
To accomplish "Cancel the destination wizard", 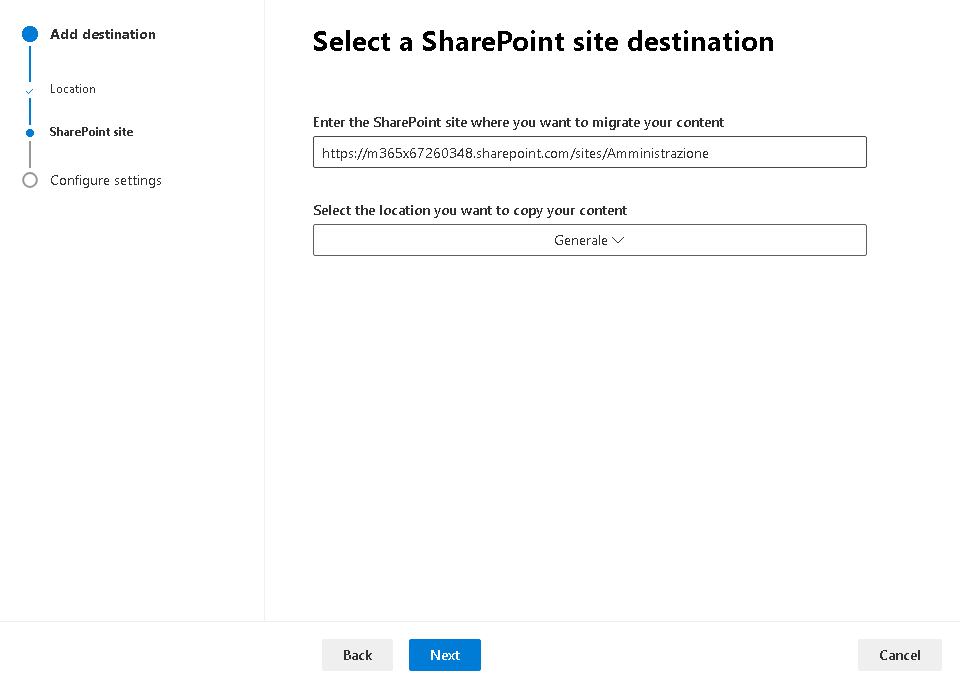I will click(x=899, y=655).
